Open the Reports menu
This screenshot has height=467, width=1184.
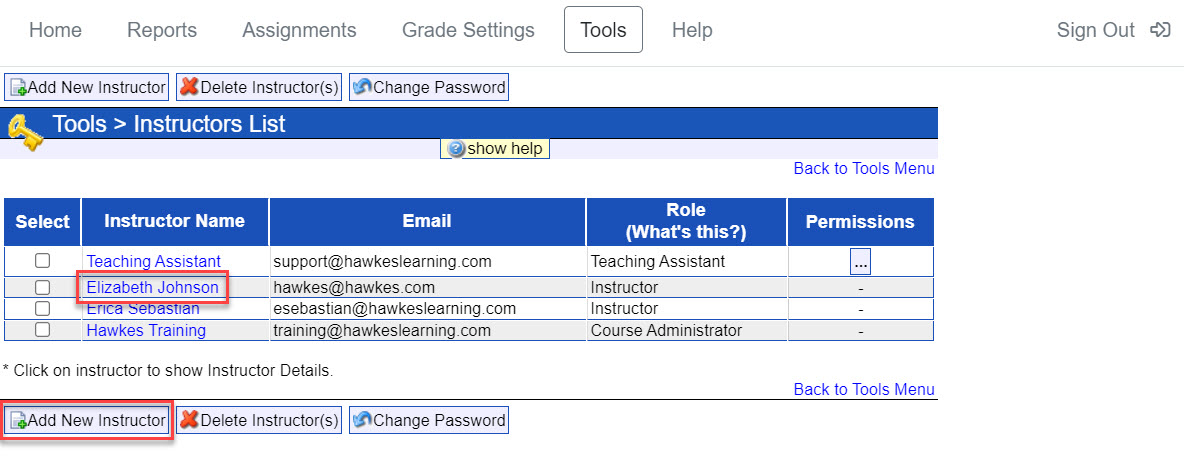click(161, 30)
